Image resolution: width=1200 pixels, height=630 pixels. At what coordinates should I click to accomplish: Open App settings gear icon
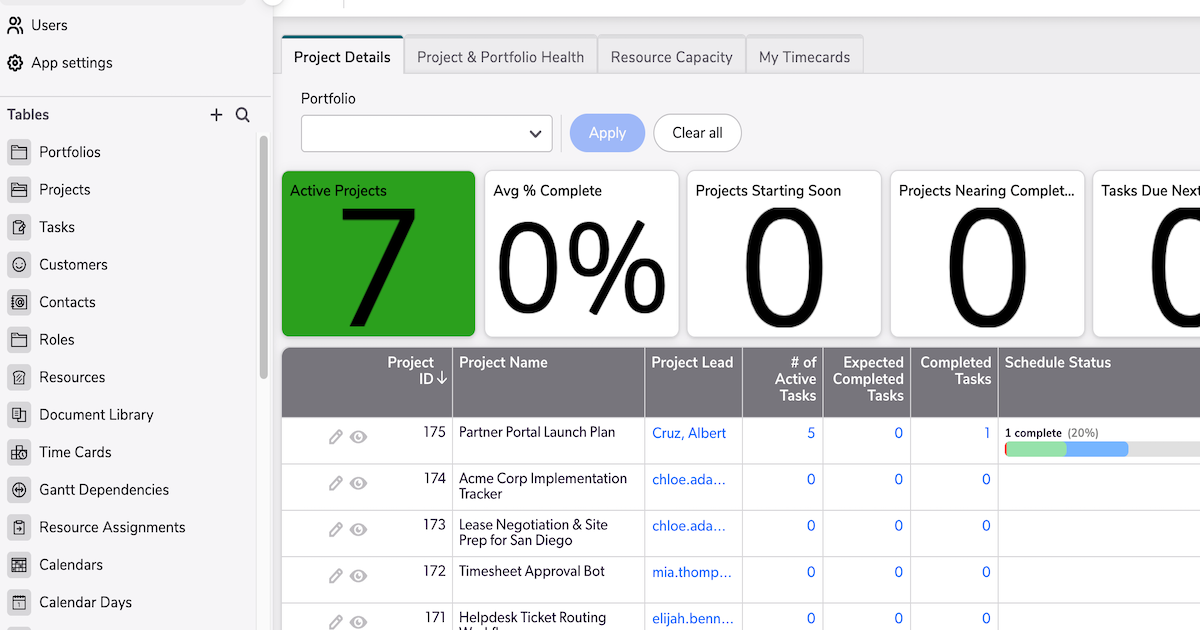(15, 63)
